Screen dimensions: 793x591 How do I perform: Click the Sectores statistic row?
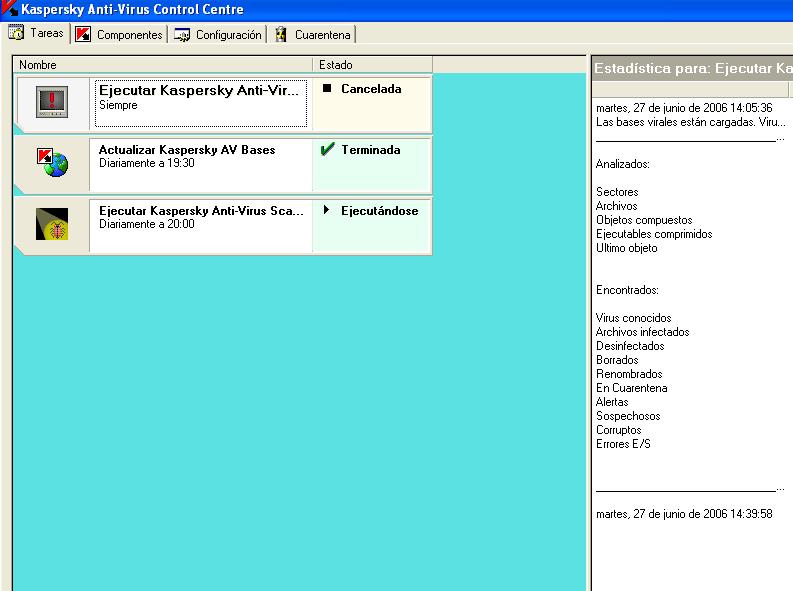coord(617,192)
